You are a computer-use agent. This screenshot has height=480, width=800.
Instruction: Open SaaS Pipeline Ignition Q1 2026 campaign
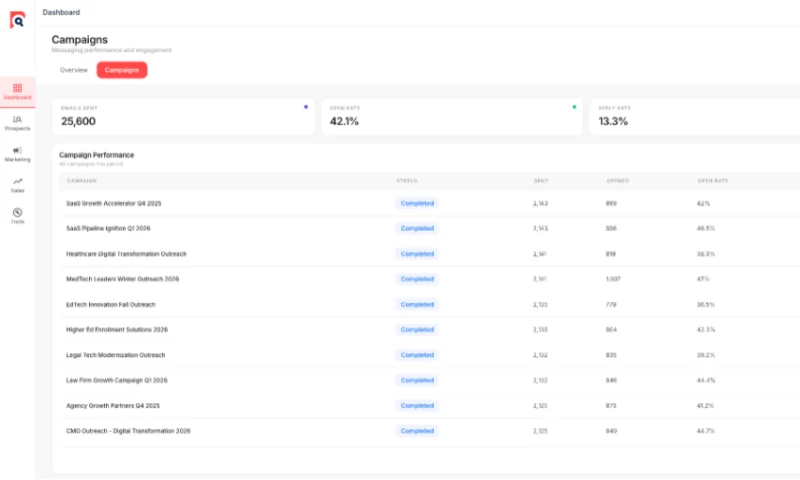click(x=108, y=228)
